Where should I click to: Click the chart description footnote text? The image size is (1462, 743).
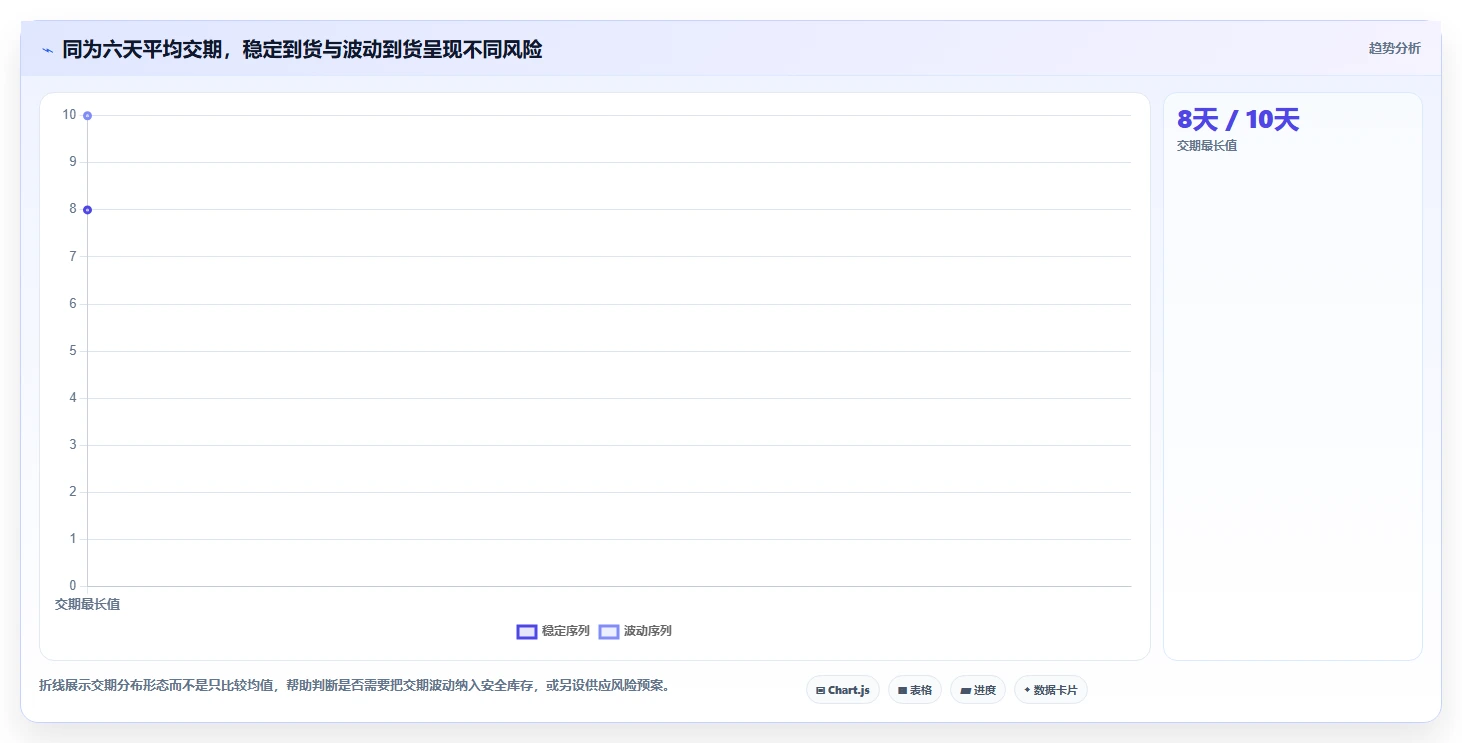click(x=354, y=686)
